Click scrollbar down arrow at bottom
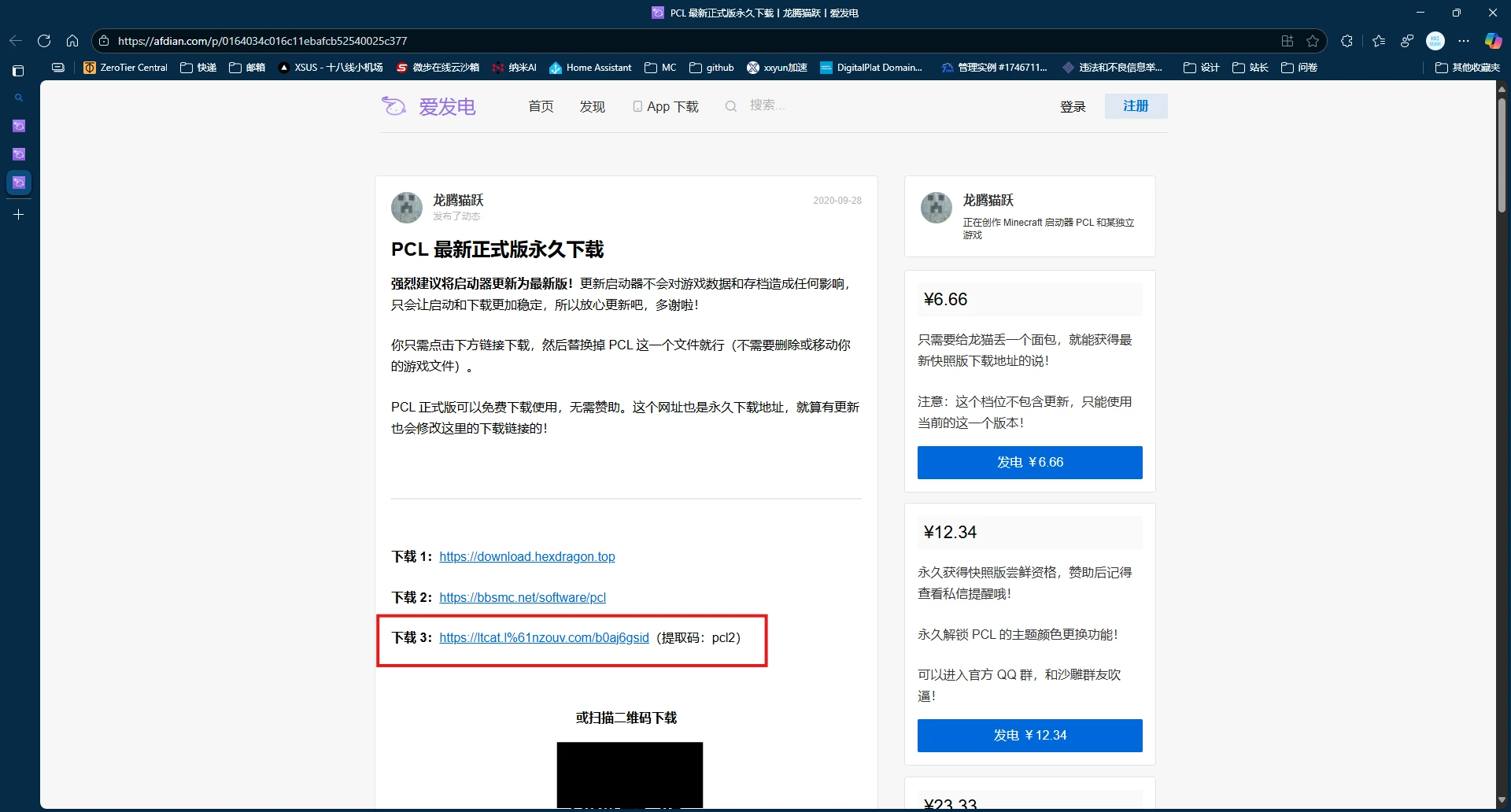 pyautogui.click(x=1502, y=800)
